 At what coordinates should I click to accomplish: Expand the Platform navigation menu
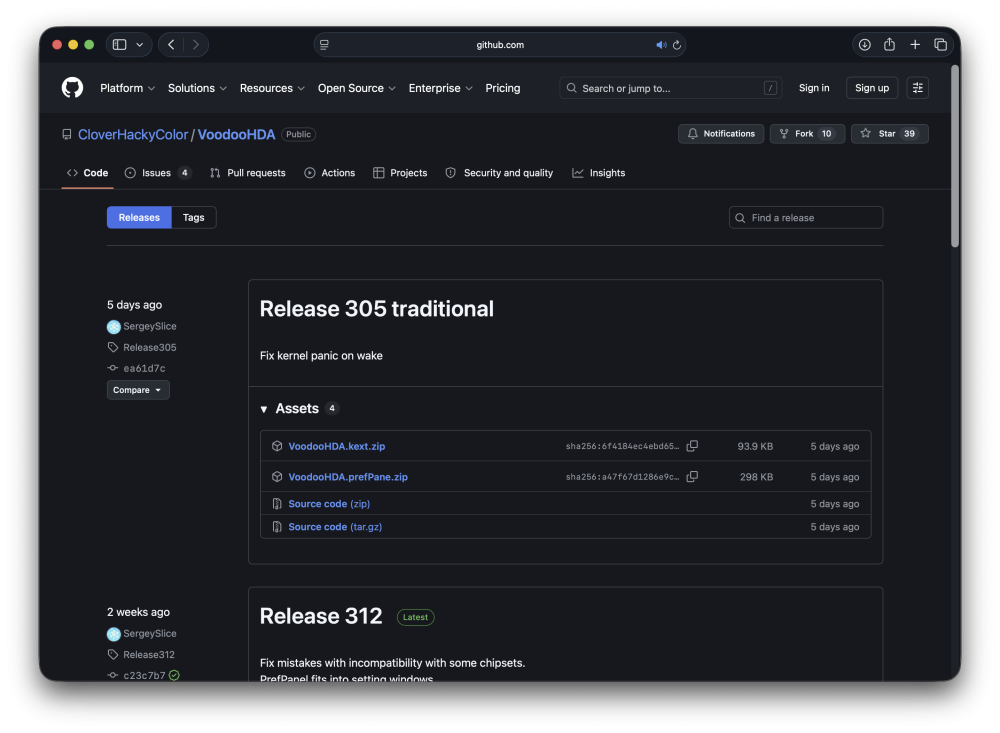pos(127,88)
